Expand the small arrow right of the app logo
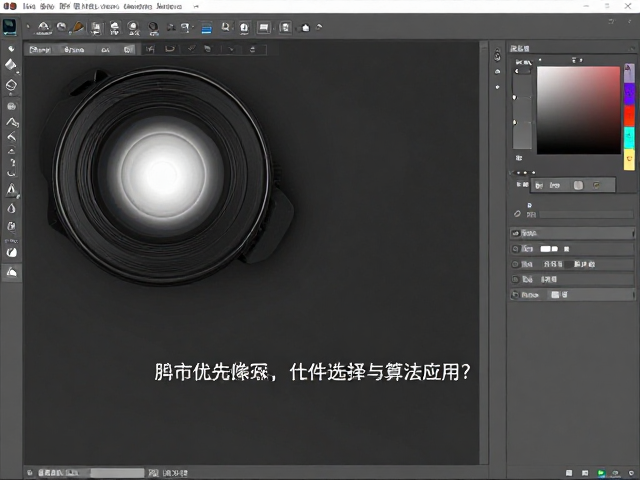Viewport: 640px width, 480px height. 28,27
